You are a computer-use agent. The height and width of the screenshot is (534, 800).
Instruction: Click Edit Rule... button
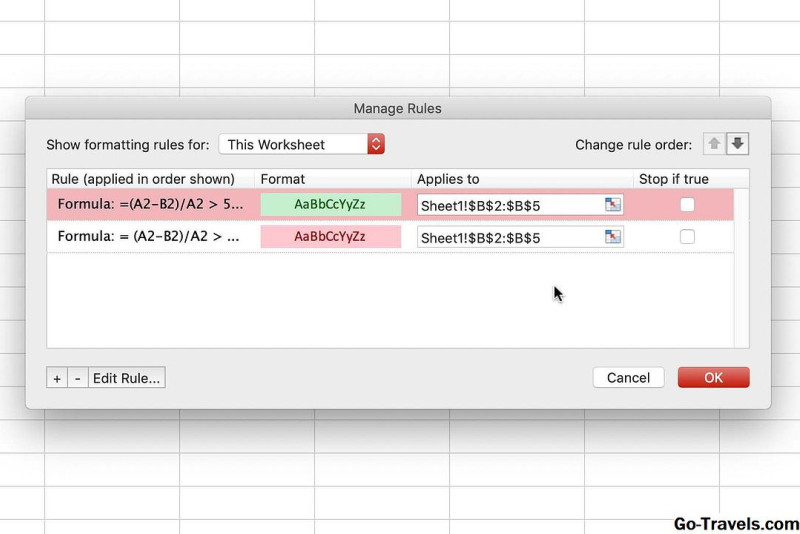(x=127, y=378)
